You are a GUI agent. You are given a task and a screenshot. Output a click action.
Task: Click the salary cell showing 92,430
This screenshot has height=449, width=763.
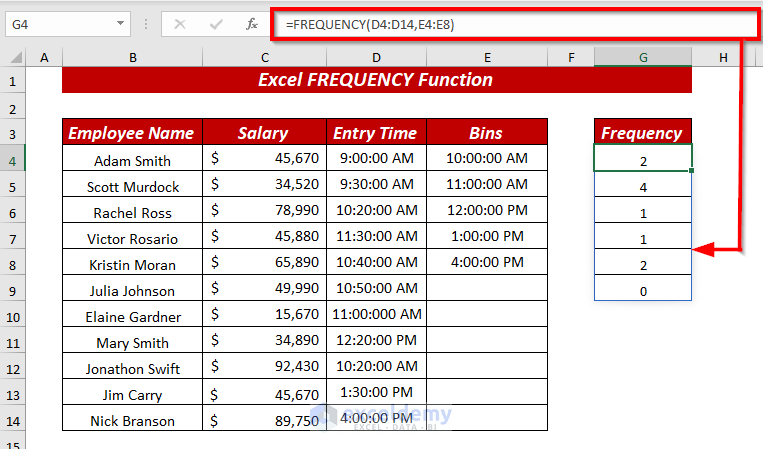[264, 368]
